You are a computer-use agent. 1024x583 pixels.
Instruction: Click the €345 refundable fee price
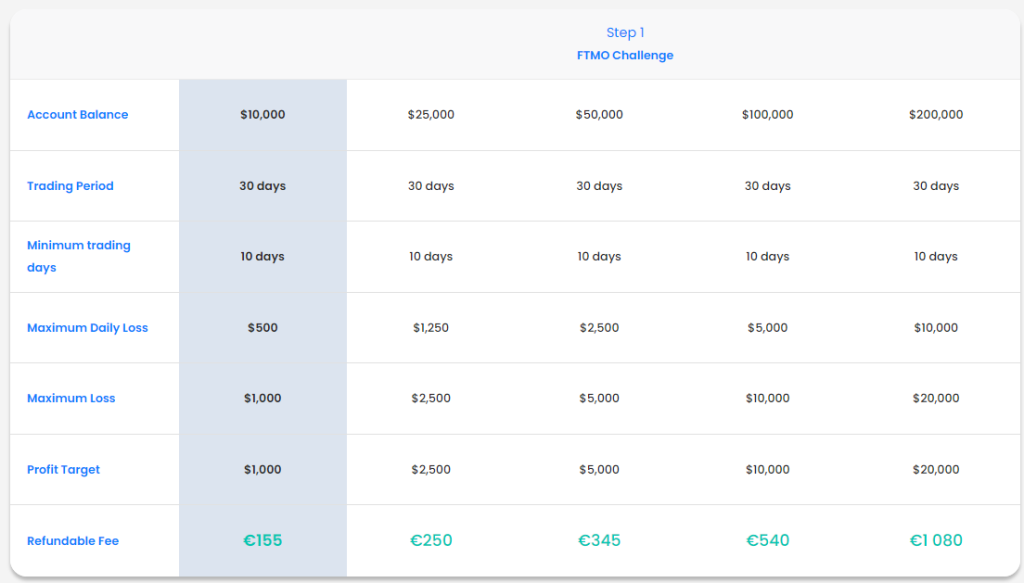pos(599,540)
